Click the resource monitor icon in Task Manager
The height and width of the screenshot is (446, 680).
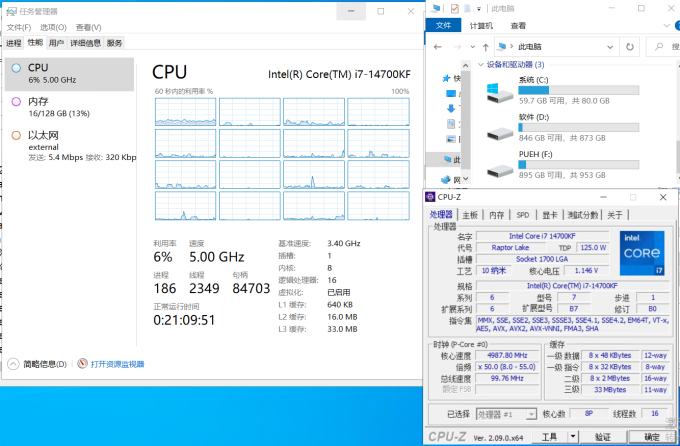point(82,364)
